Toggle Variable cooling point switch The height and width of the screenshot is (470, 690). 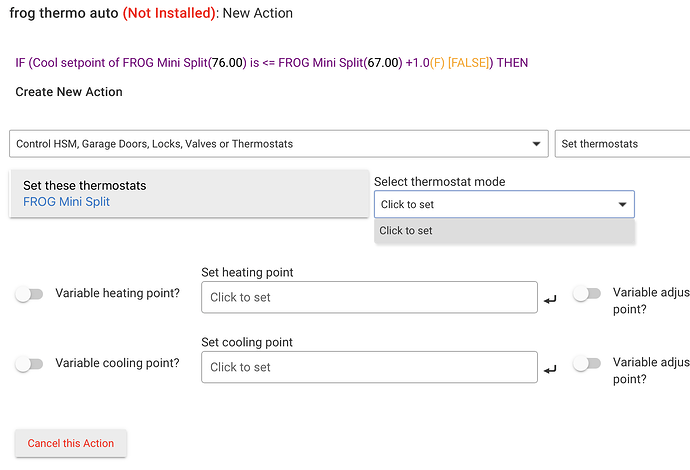(30, 364)
